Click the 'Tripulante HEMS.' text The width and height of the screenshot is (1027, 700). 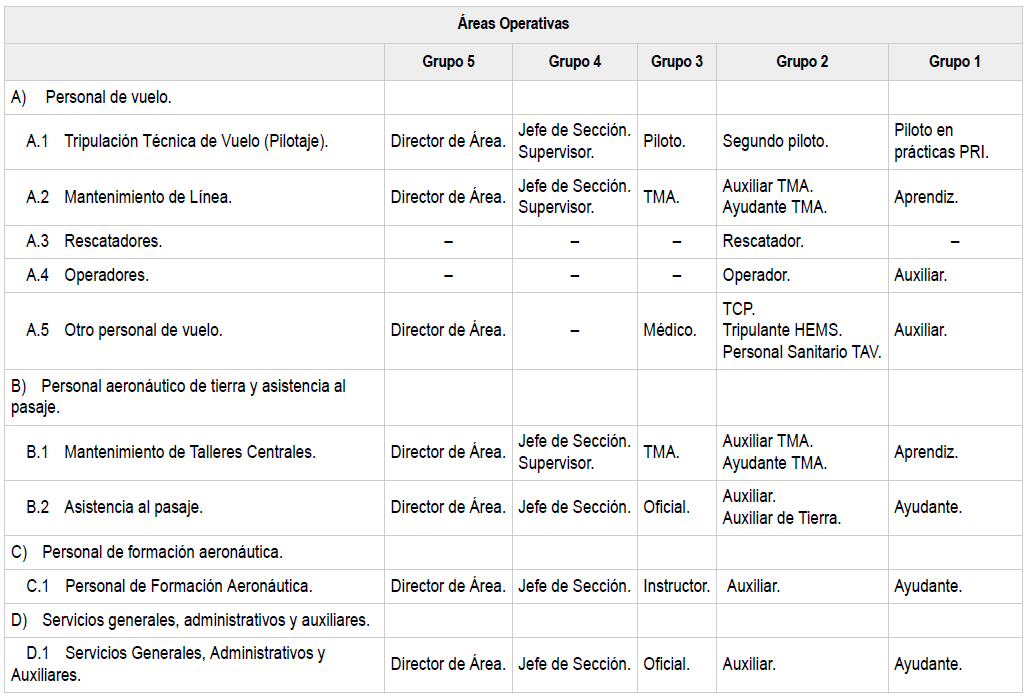pyautogui.click(x=782, y=330)
